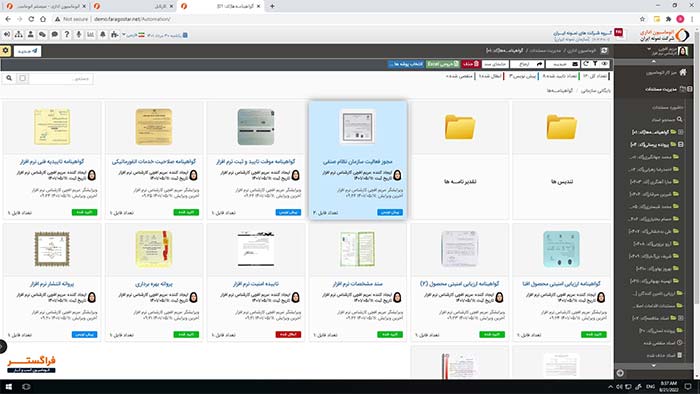Click the round plus icon at sidebar bottom

[620, 373]
